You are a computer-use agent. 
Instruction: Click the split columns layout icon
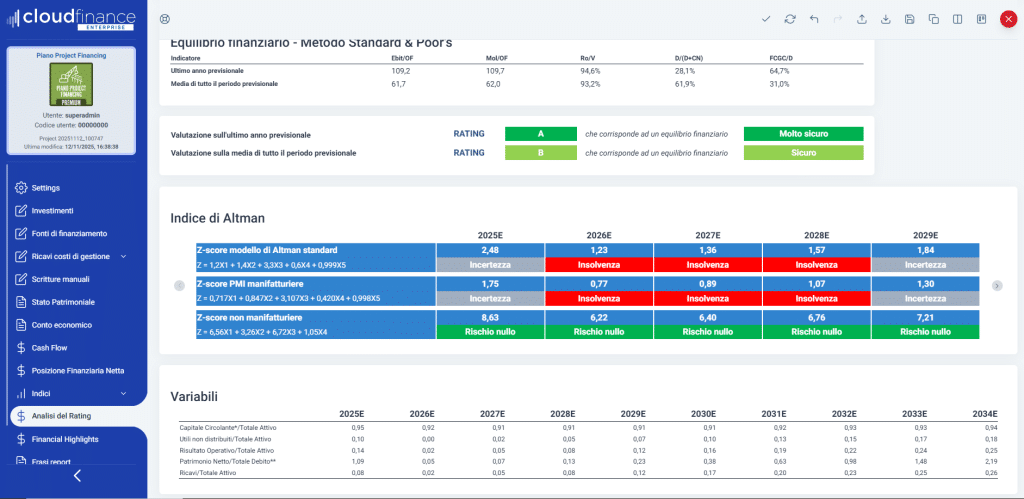coord(957,19)
